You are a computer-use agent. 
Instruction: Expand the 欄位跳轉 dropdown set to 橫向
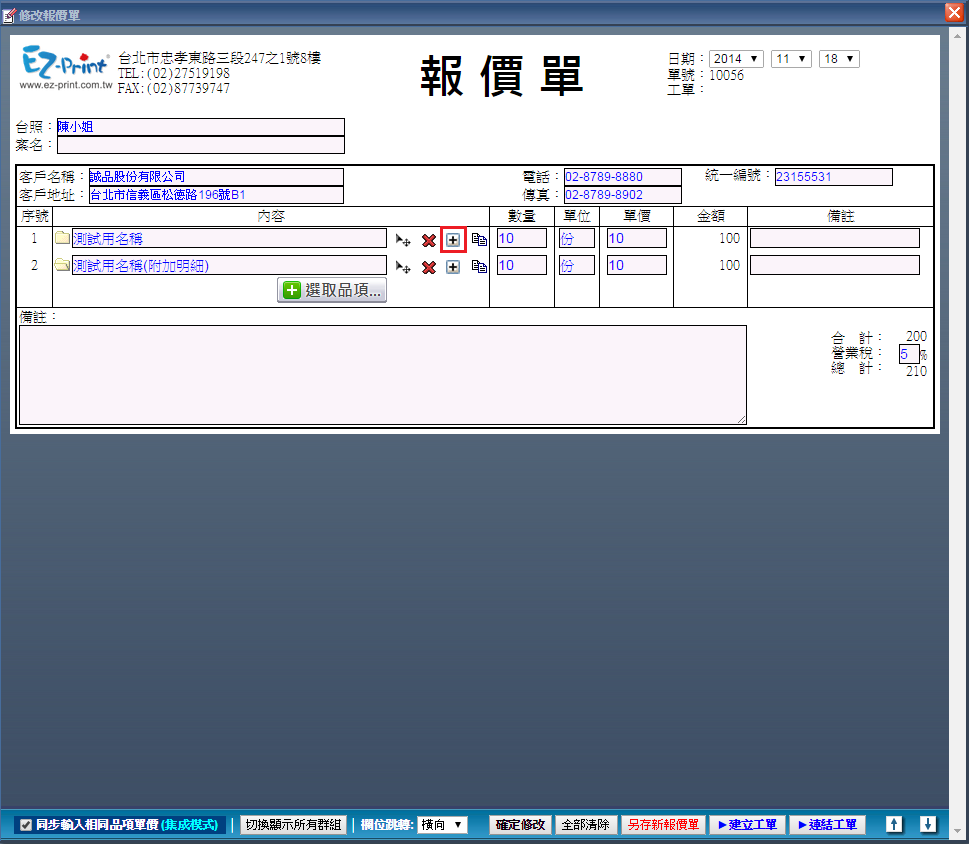[x=442, y=825]
